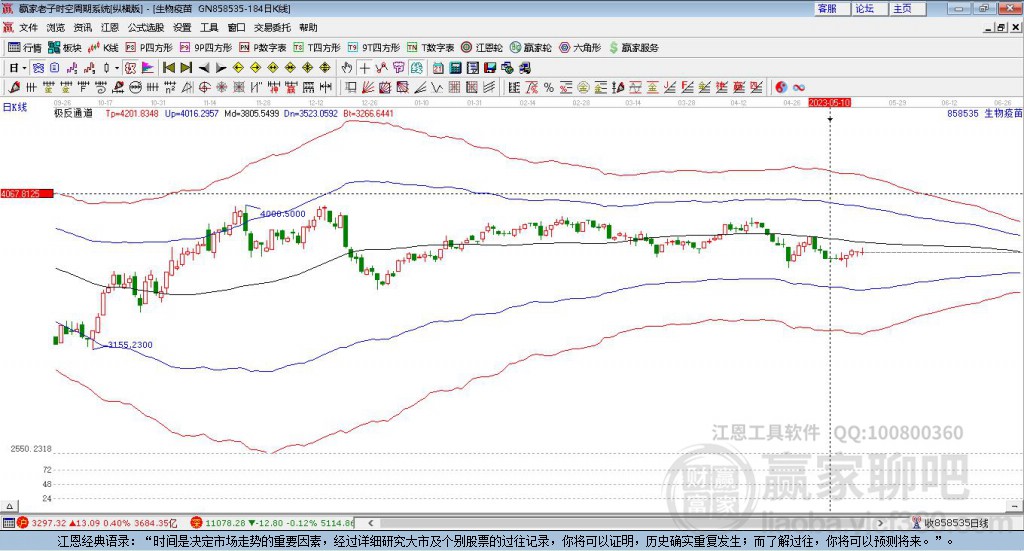Toggle the pink flag indicator icon

148,68
